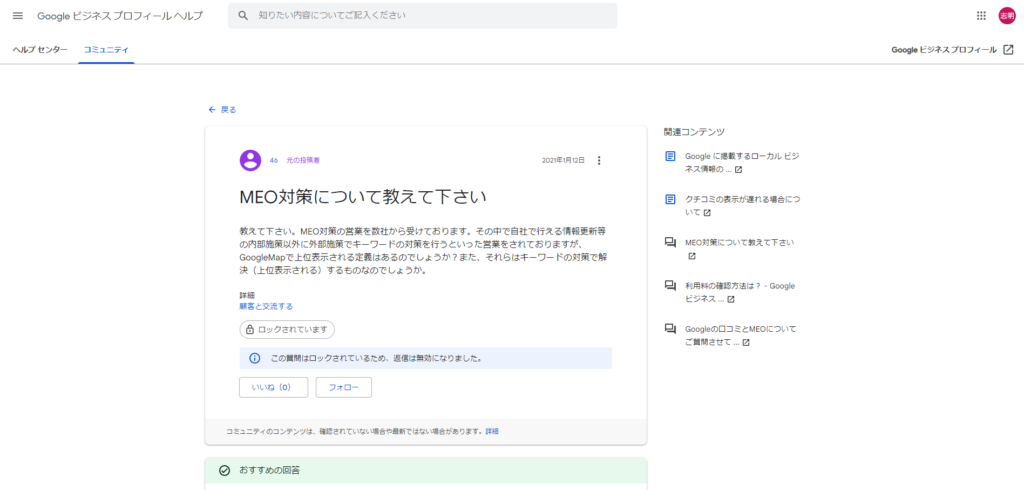
Task: Switch to the ヘルプ センター tab
Action: 40,50
